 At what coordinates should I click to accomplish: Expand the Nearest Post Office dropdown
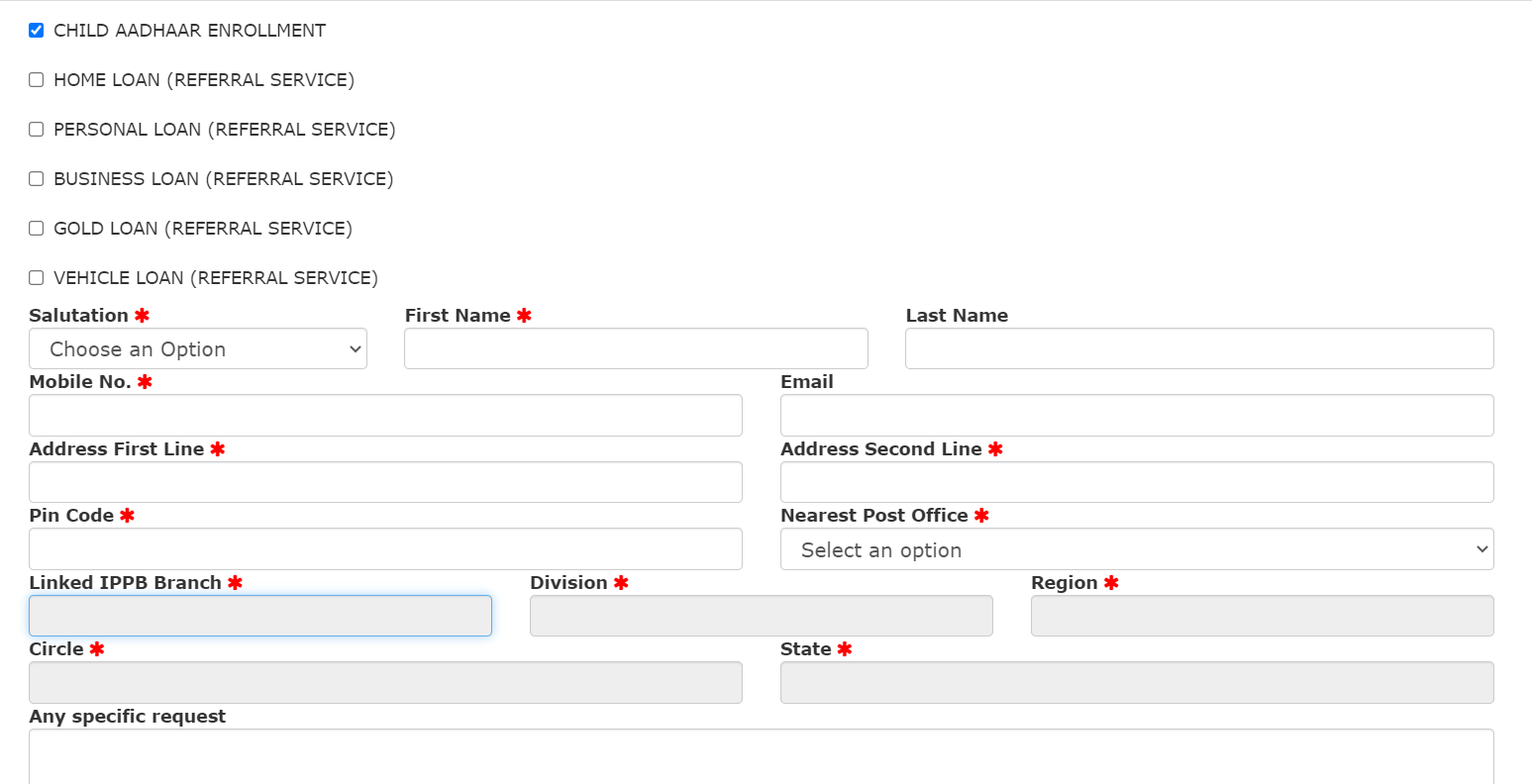pyautogui.click(x=1136, y=549)
